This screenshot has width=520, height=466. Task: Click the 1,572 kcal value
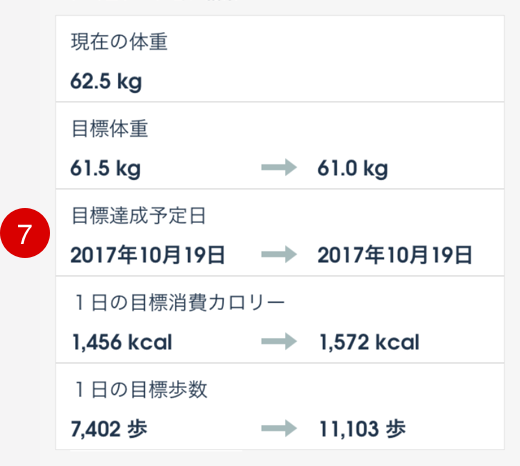(369, 342)
